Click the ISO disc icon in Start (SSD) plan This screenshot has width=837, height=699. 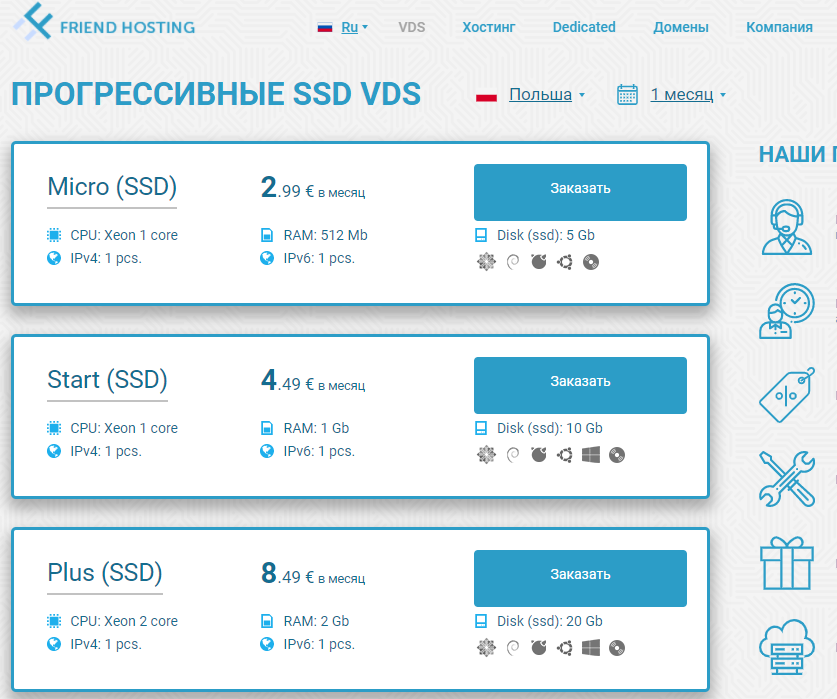[617, 455]
